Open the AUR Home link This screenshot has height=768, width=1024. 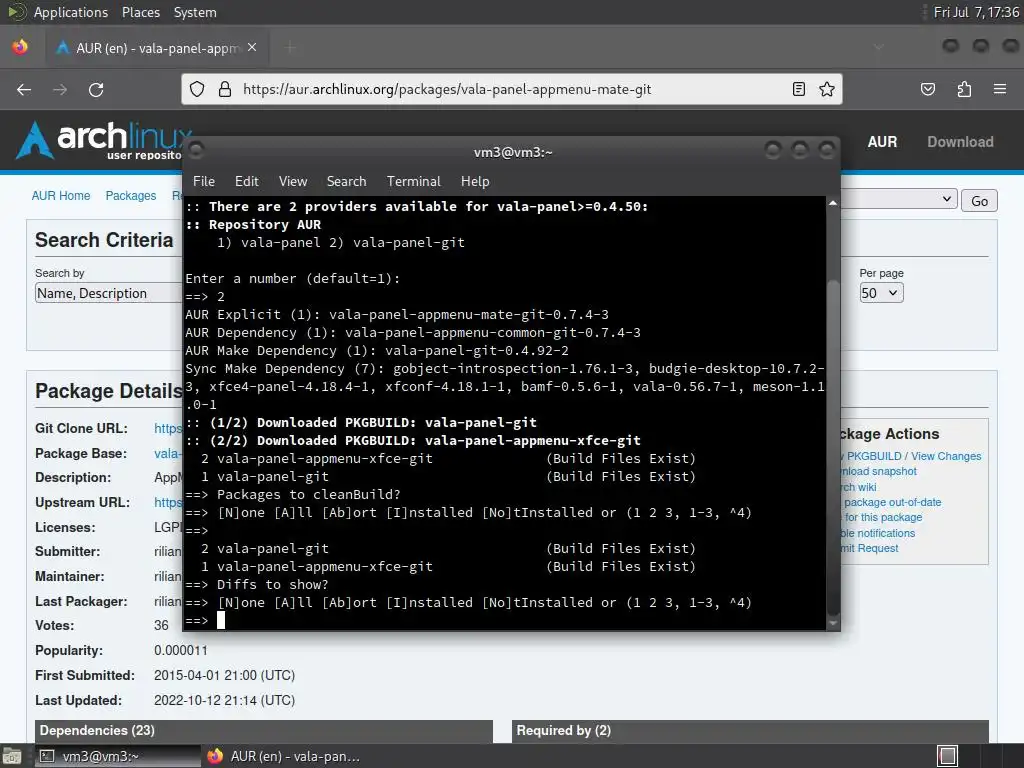point(61,196)
